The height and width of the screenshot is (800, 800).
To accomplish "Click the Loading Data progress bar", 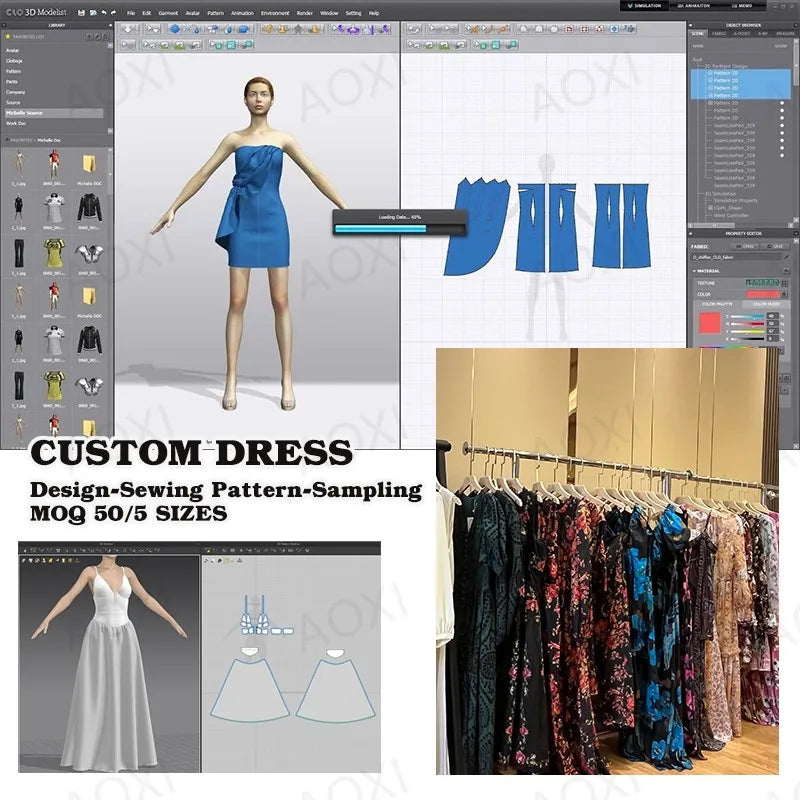I will [398, 229].
